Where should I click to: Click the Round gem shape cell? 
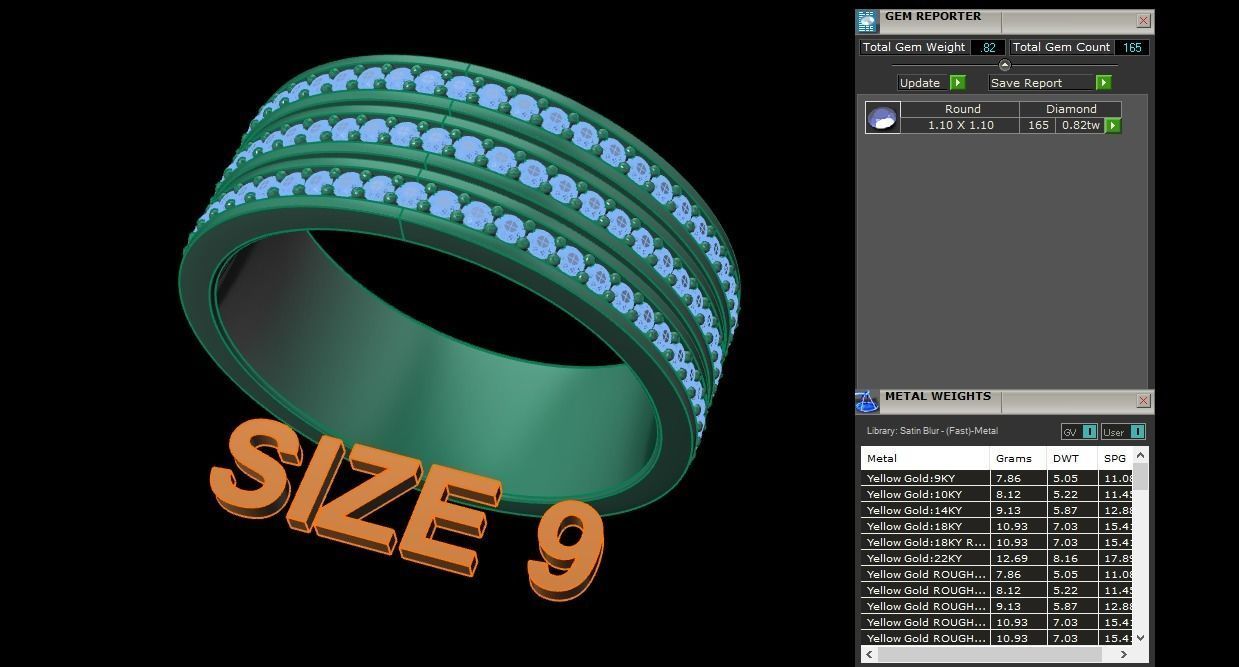tap(960, 109)
